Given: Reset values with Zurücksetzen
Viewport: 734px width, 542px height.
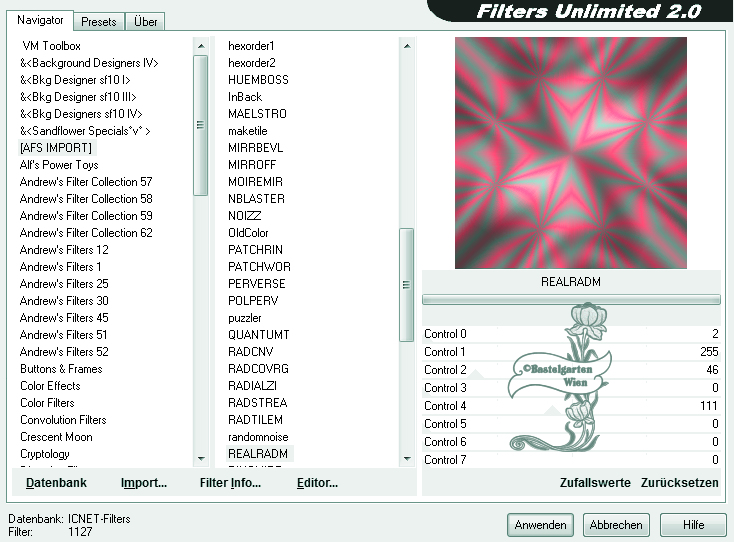Looking at the screenshot, I should click(x=679, y=483).
